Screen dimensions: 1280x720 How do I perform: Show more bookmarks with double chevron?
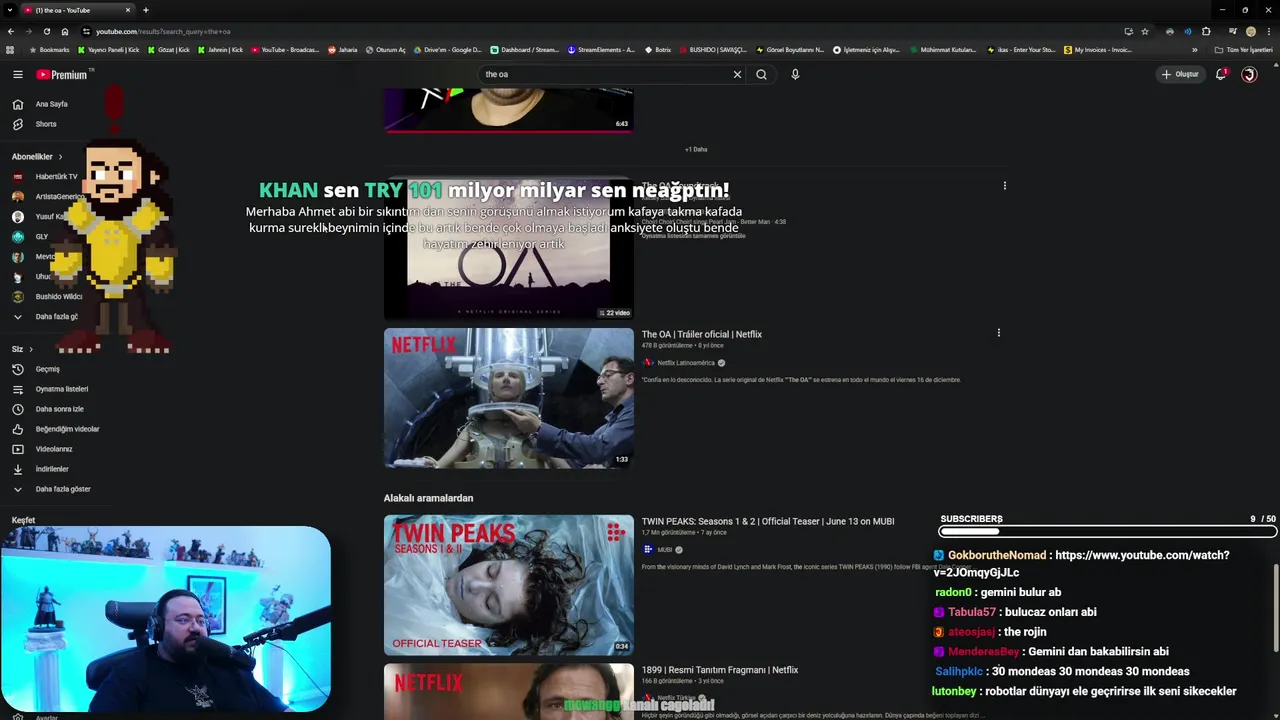tap(1194, 50)
